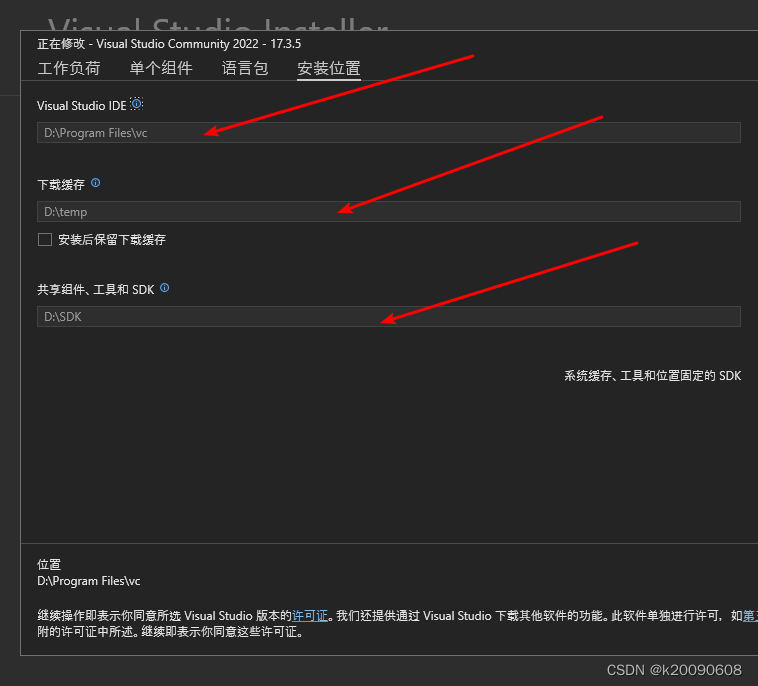The image size is (758, 686).
Task: Click the Visual Studio IDE label
Action: (82, 105)
